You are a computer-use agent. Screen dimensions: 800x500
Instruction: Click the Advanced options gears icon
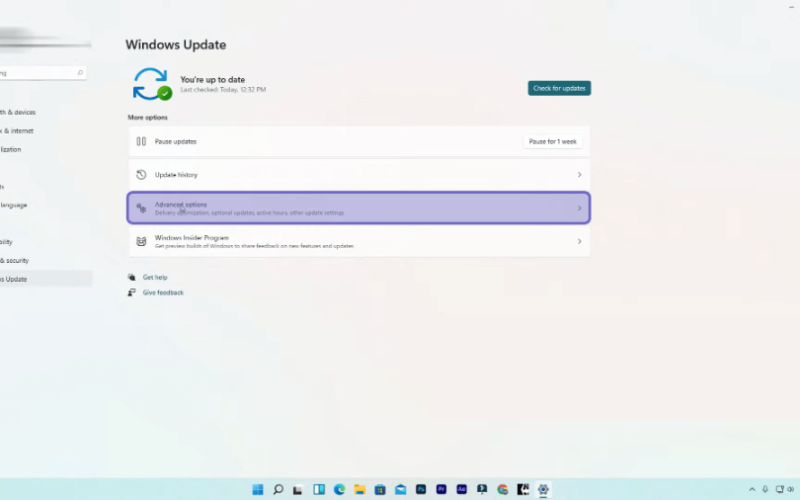coord(141,208)
